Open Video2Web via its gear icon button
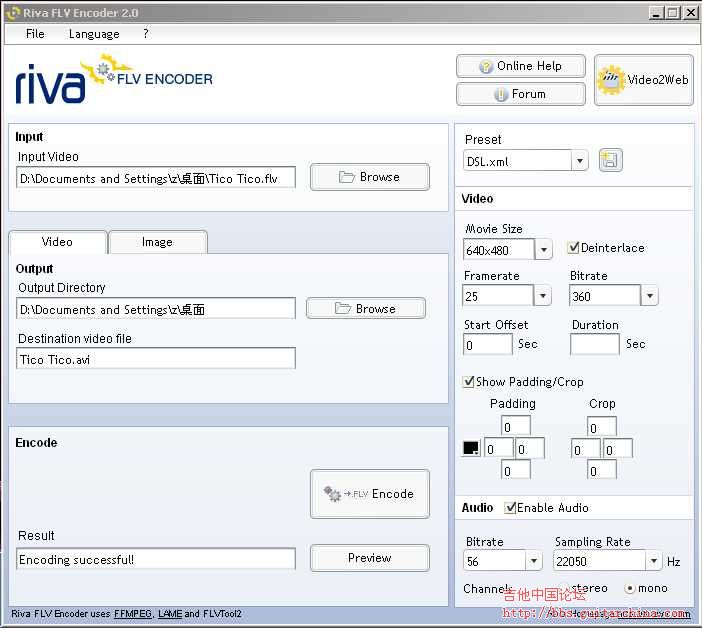The image size is (702, 628). click(x=643, y=80)
